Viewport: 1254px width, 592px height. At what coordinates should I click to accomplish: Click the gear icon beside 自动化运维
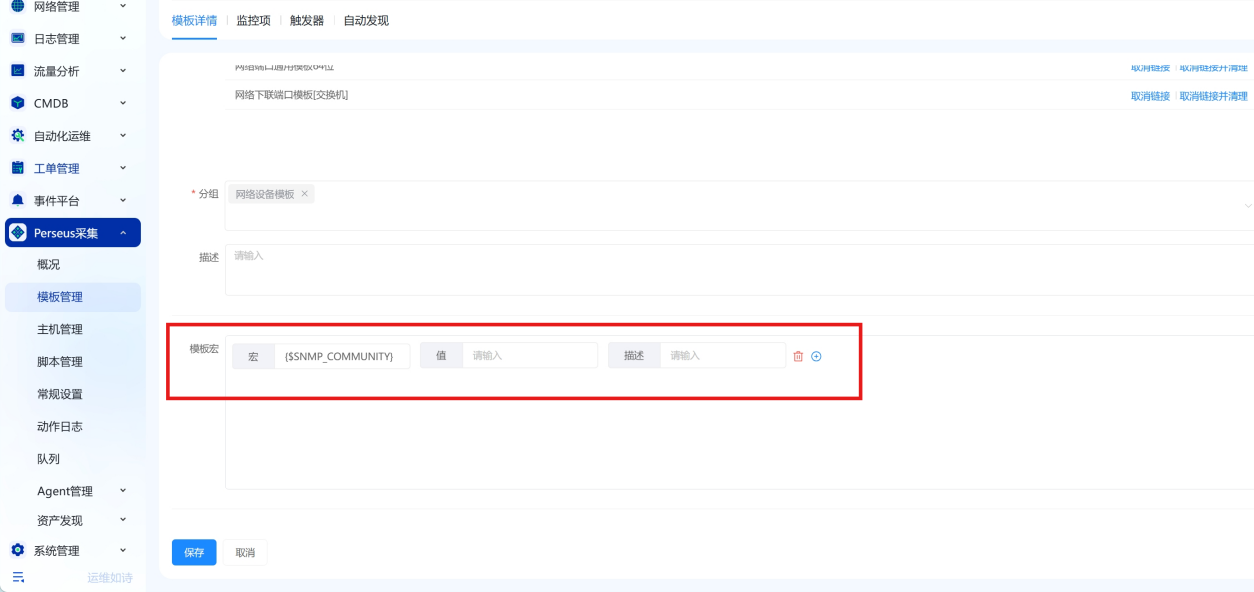click(x=17, y=135)
